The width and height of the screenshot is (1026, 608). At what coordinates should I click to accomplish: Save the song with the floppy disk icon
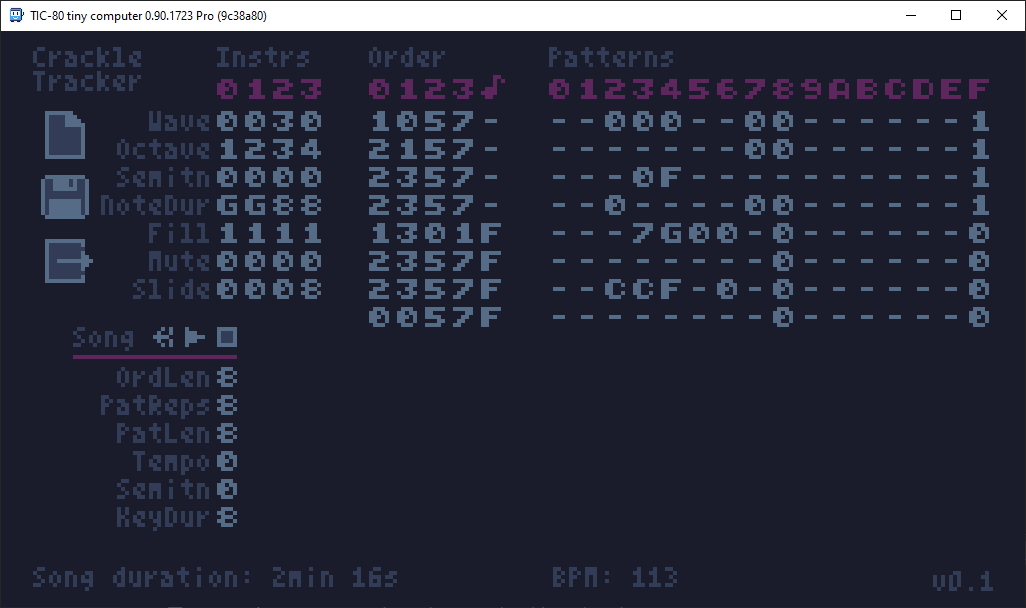(65, 196)
